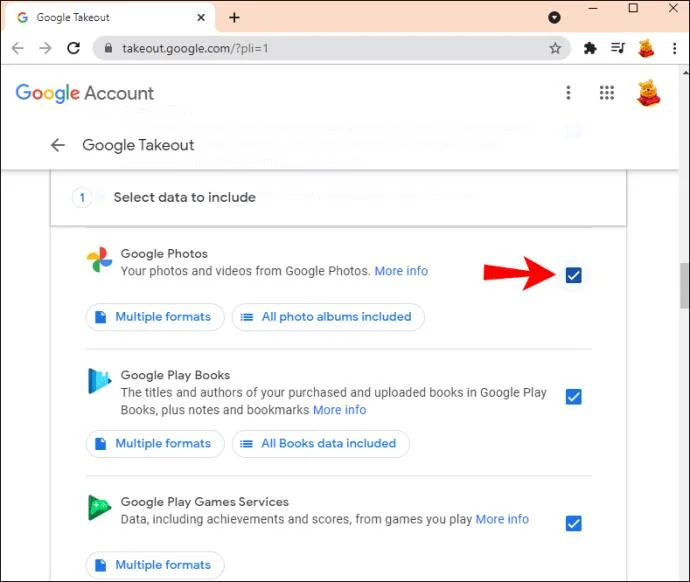Click the Google Play Books title text
Image resolution: width=690 pixels, height=582 pixels.
click(175, 375)
